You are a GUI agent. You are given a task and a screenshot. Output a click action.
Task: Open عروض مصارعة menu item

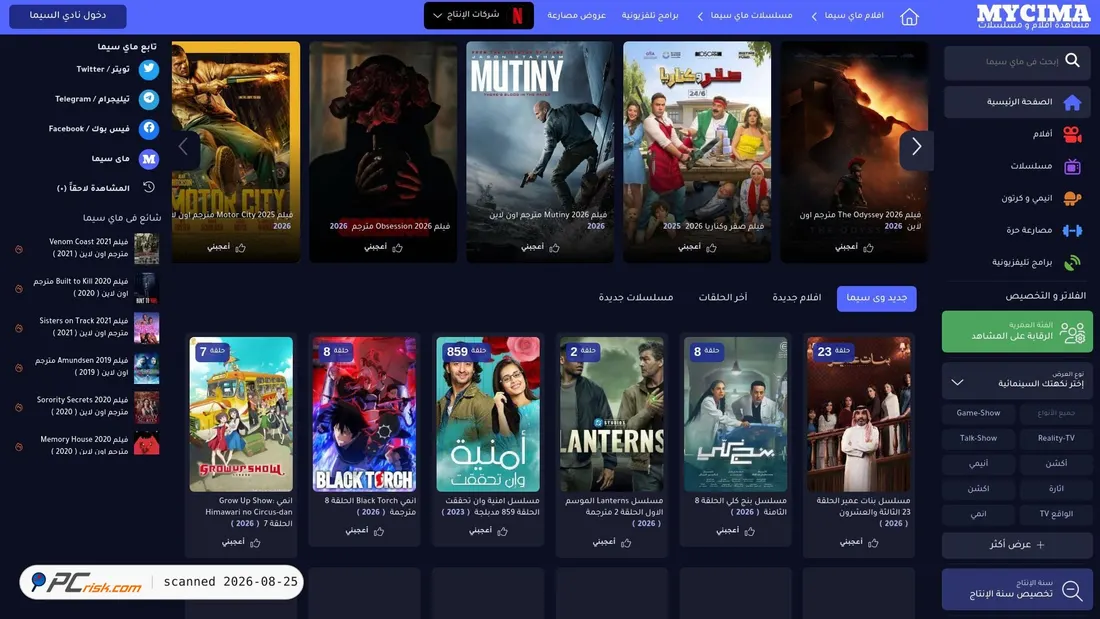click(576, 15)
